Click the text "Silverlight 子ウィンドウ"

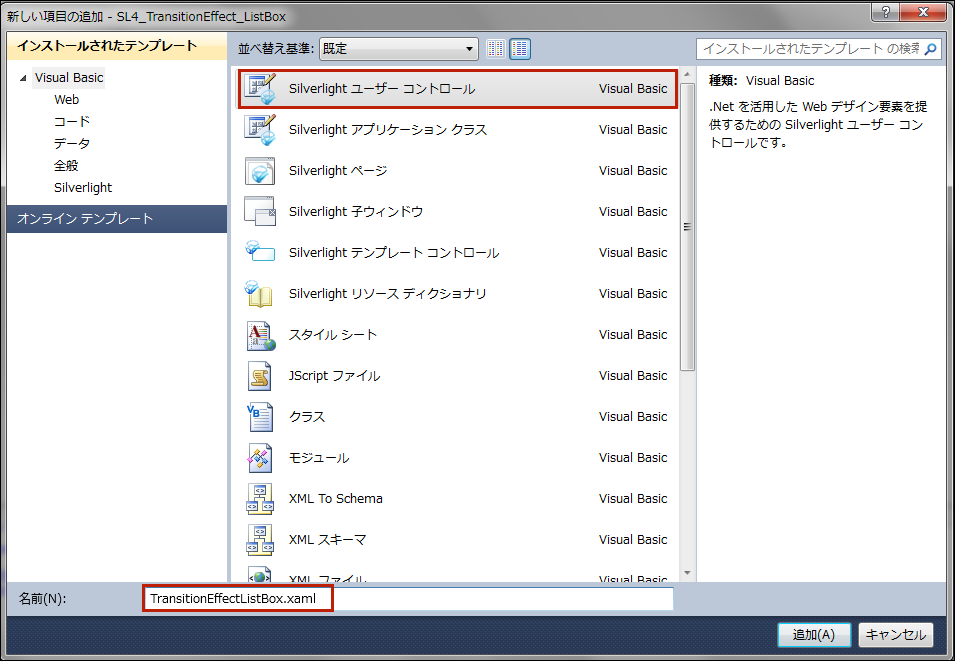point(356,211)
